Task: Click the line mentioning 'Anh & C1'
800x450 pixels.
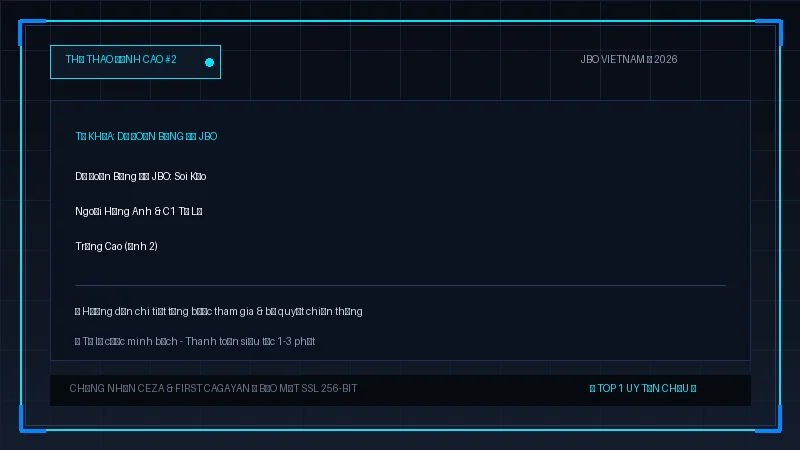Action: click(138, 211)
